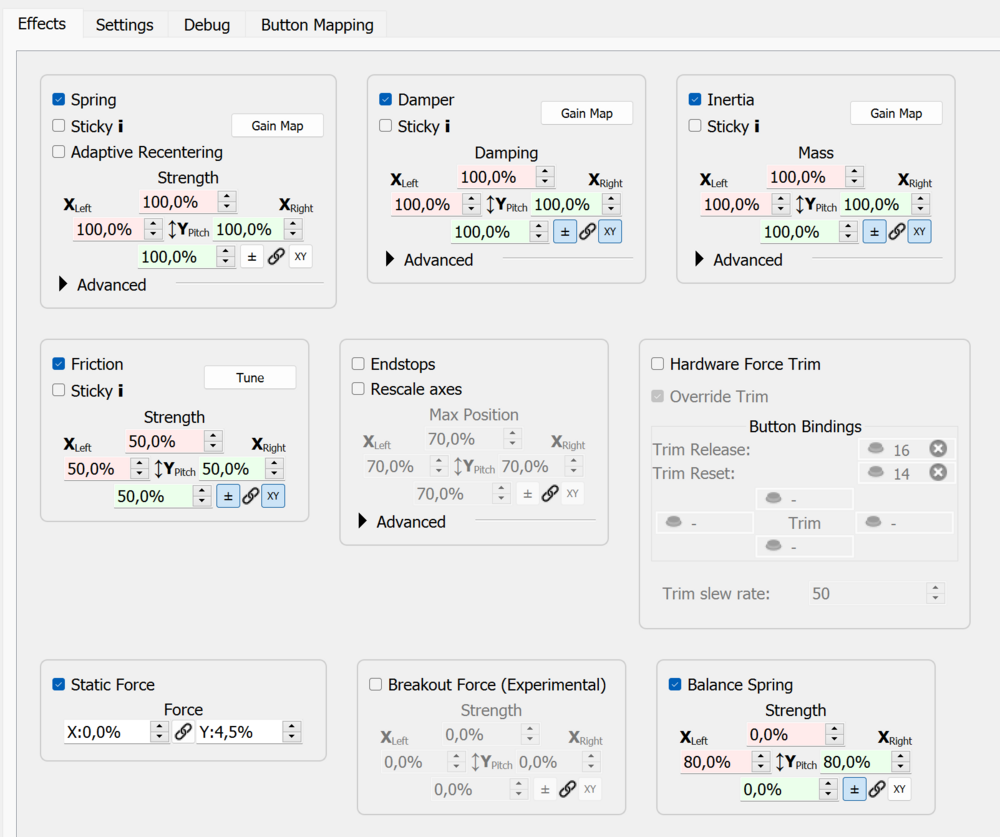Open the Spring Gain Map
This screenshot has width=1000, height=837.
click(277, 126)
